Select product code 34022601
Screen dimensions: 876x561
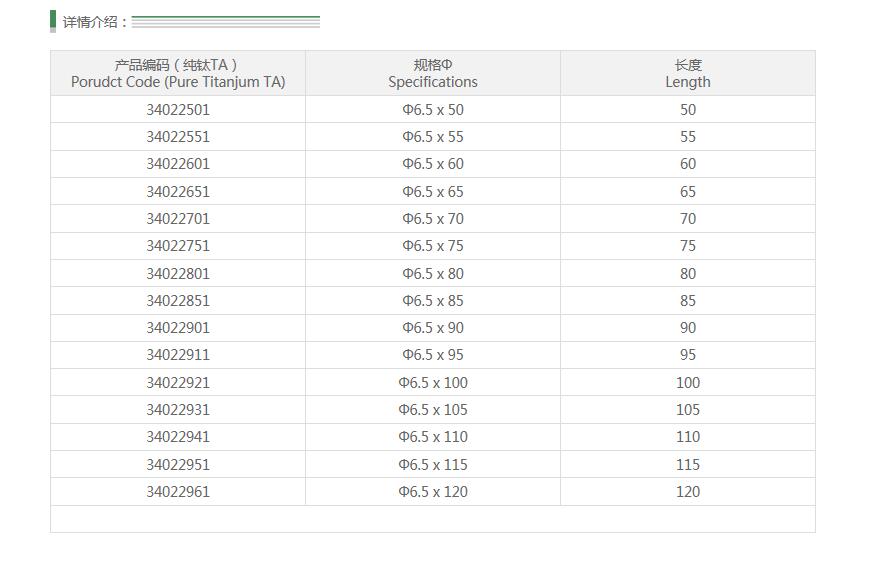[178, 164]
